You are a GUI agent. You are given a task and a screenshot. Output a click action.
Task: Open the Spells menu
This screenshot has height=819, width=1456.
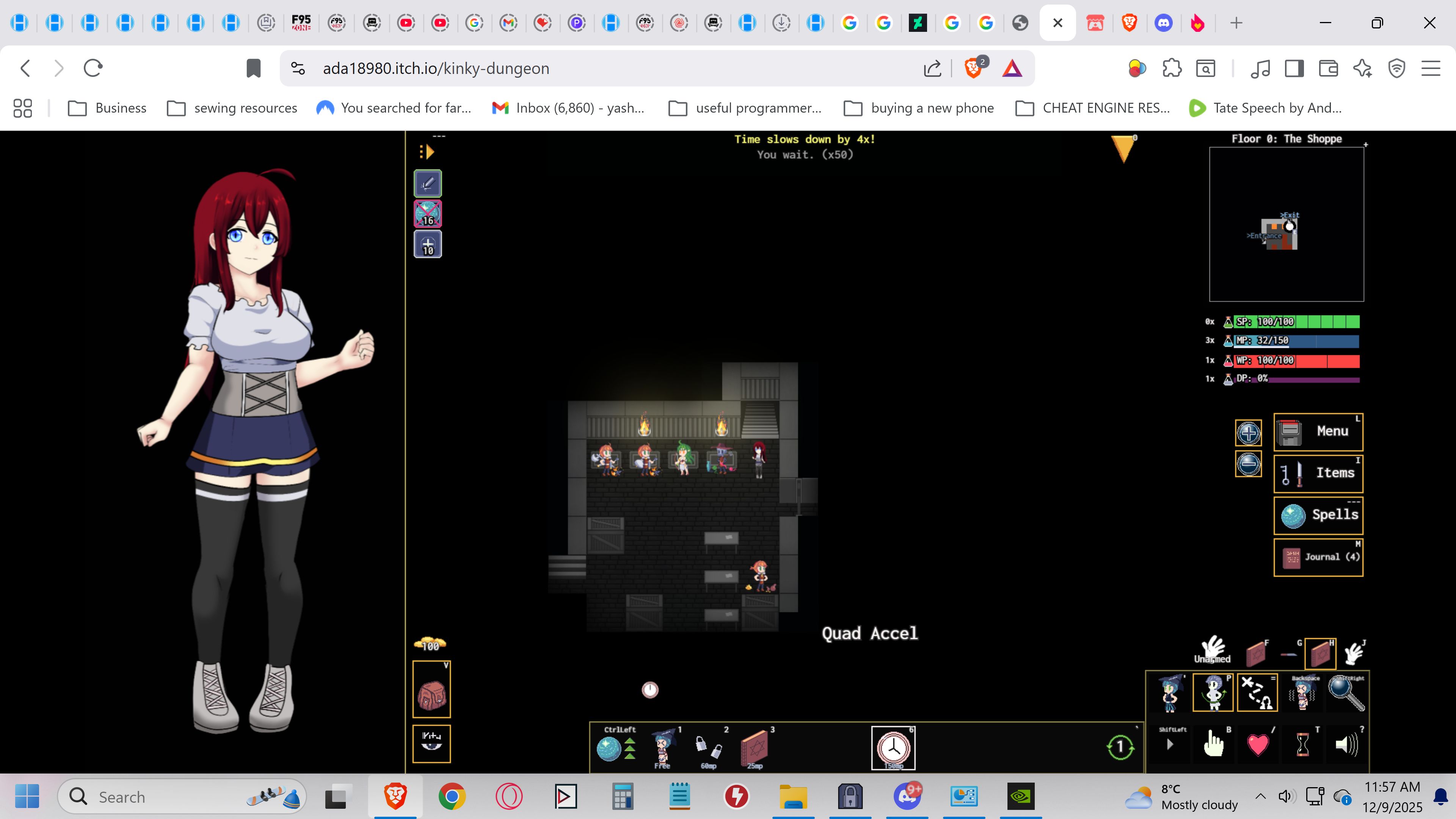[1318, 515]
